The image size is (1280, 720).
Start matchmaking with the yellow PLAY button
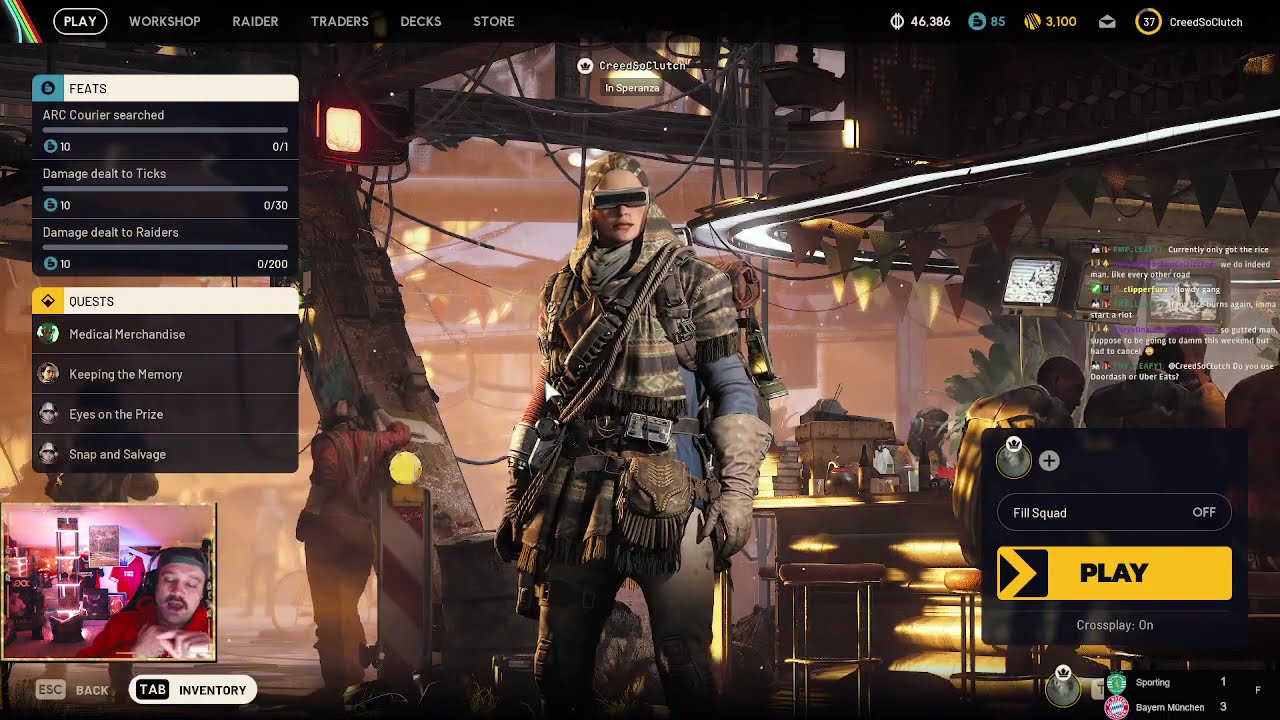(1114, 573)
